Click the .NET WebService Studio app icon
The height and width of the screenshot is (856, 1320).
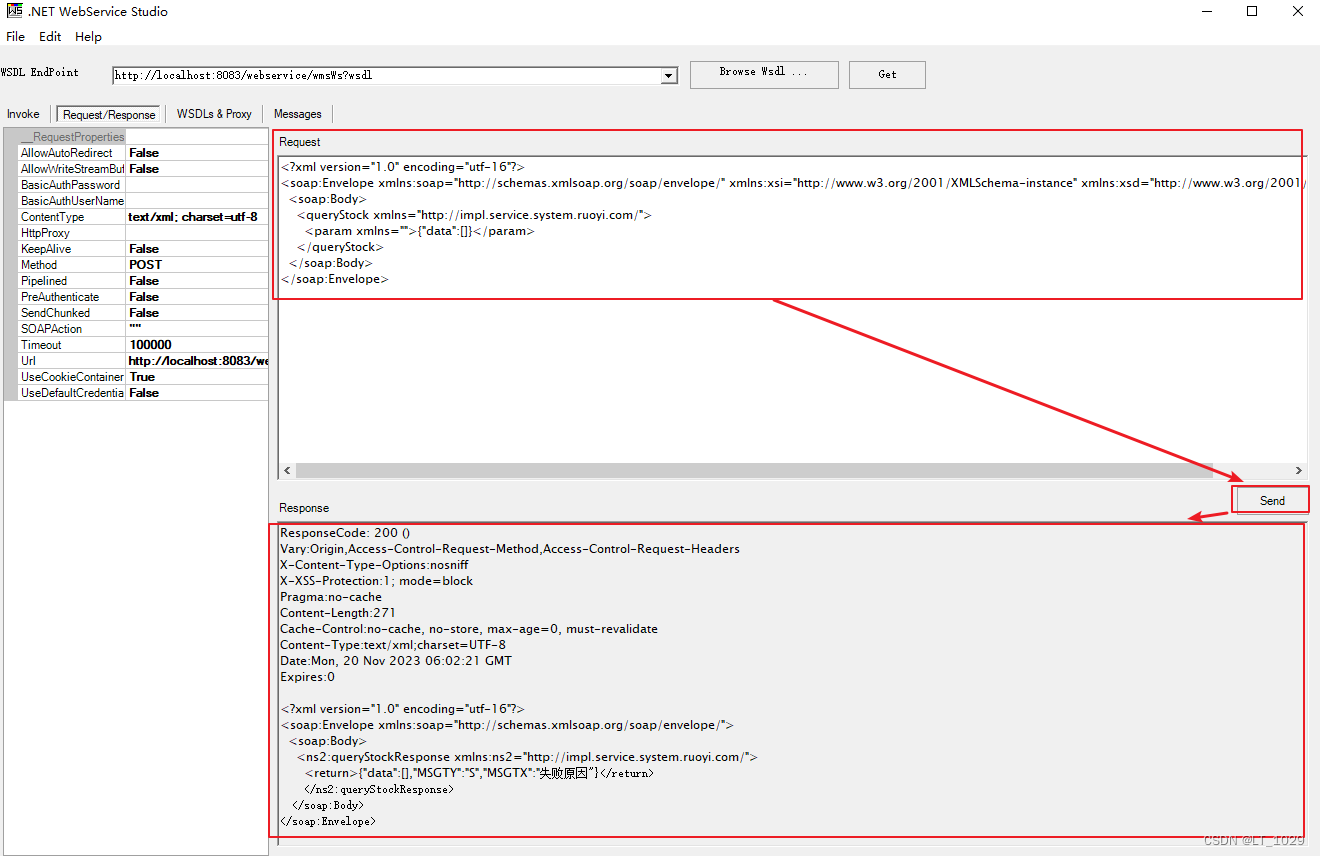[x=14, y=11]
